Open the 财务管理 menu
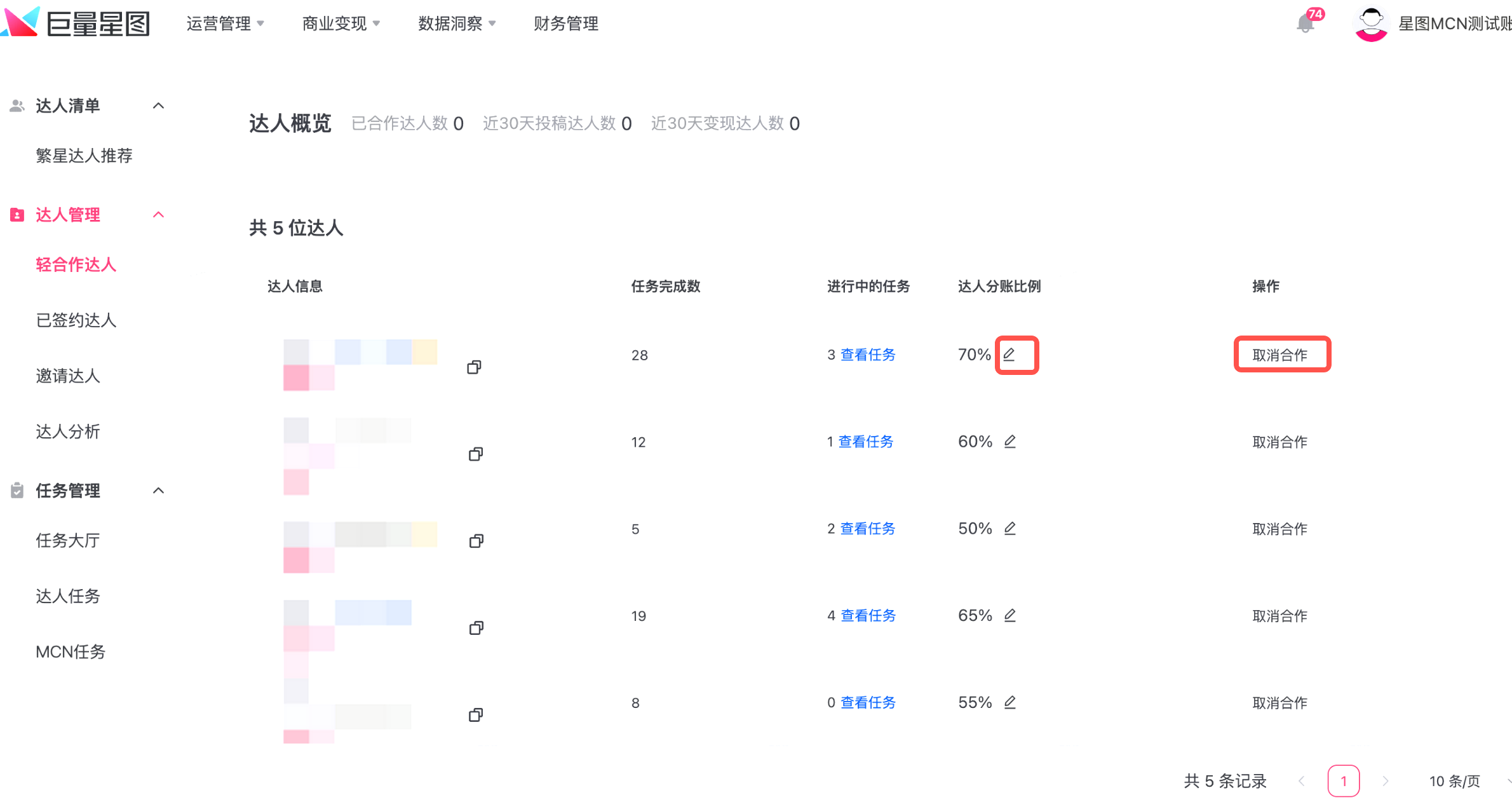The image size is (1512, 802). pos(565,24)
